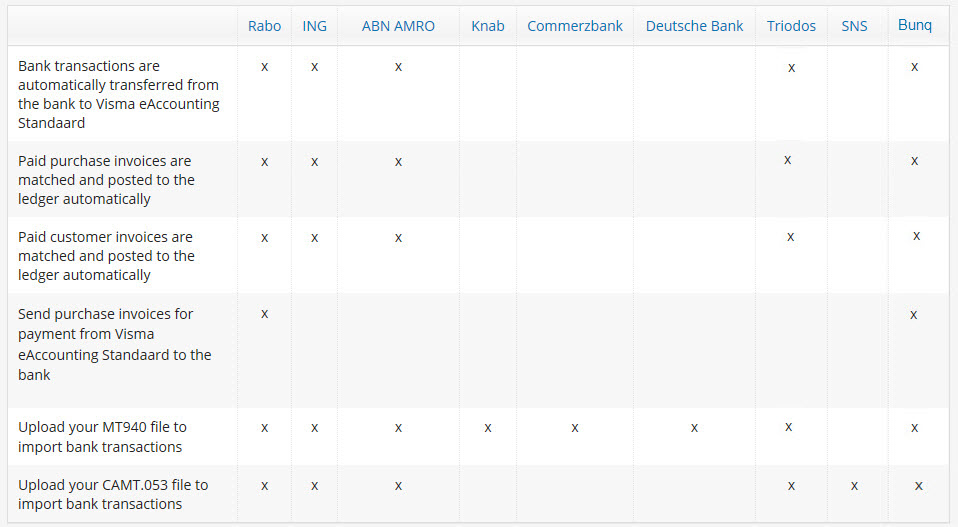
Task: Click Rabo's x in send purchase invoices row
Action: 264,314
